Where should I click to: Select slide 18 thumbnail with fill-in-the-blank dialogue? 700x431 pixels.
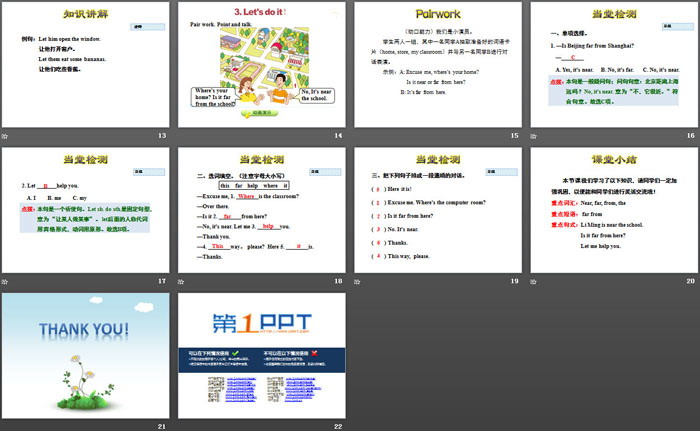point(262,210)
